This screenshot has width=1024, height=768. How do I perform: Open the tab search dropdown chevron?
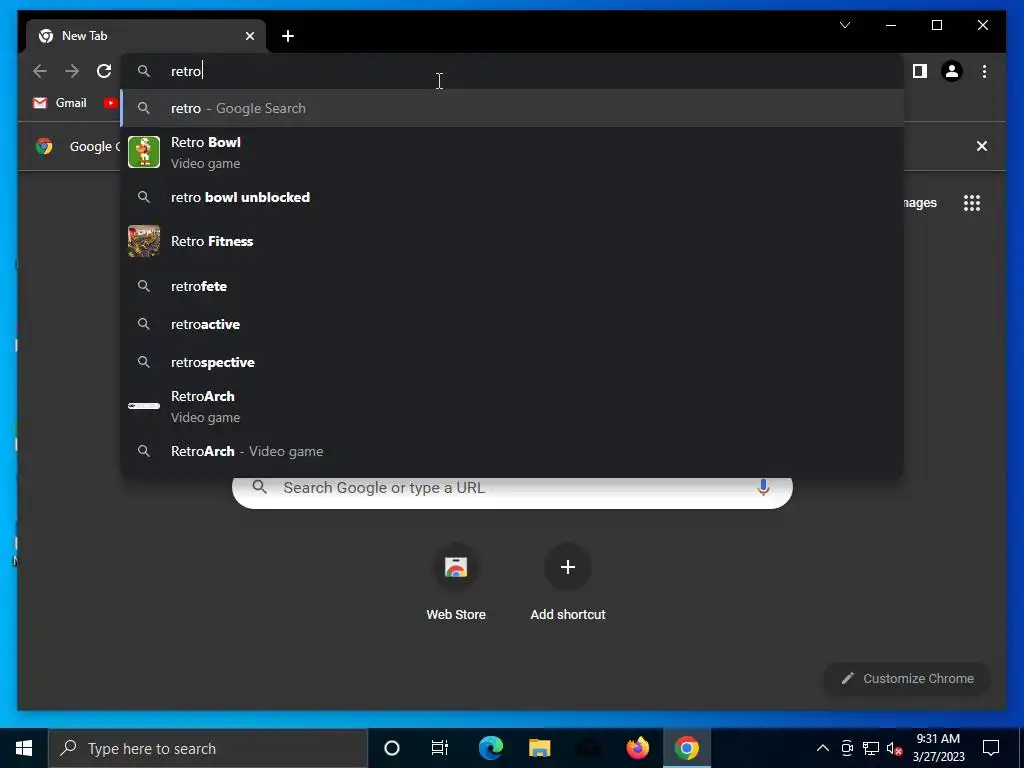click(x=844, y=25)
